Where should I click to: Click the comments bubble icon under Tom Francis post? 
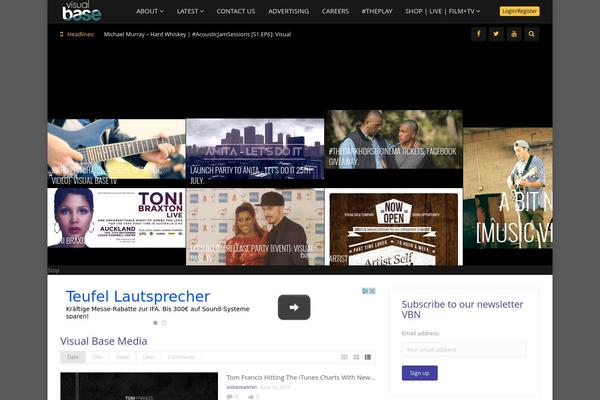230,397
